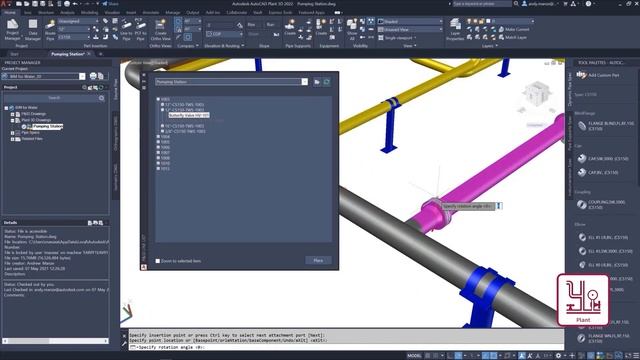Select the Line to Pipe tool
Image resolution: width=640 pixels, height=360 pixels.
click(126, 29)
